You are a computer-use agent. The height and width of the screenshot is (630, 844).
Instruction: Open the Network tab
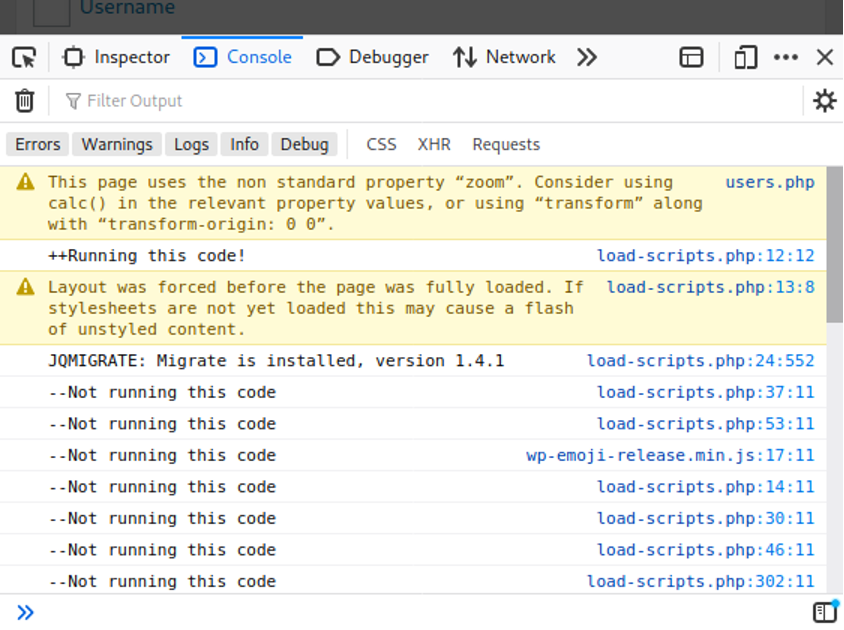pyautogui.click(x=504, y=57)
